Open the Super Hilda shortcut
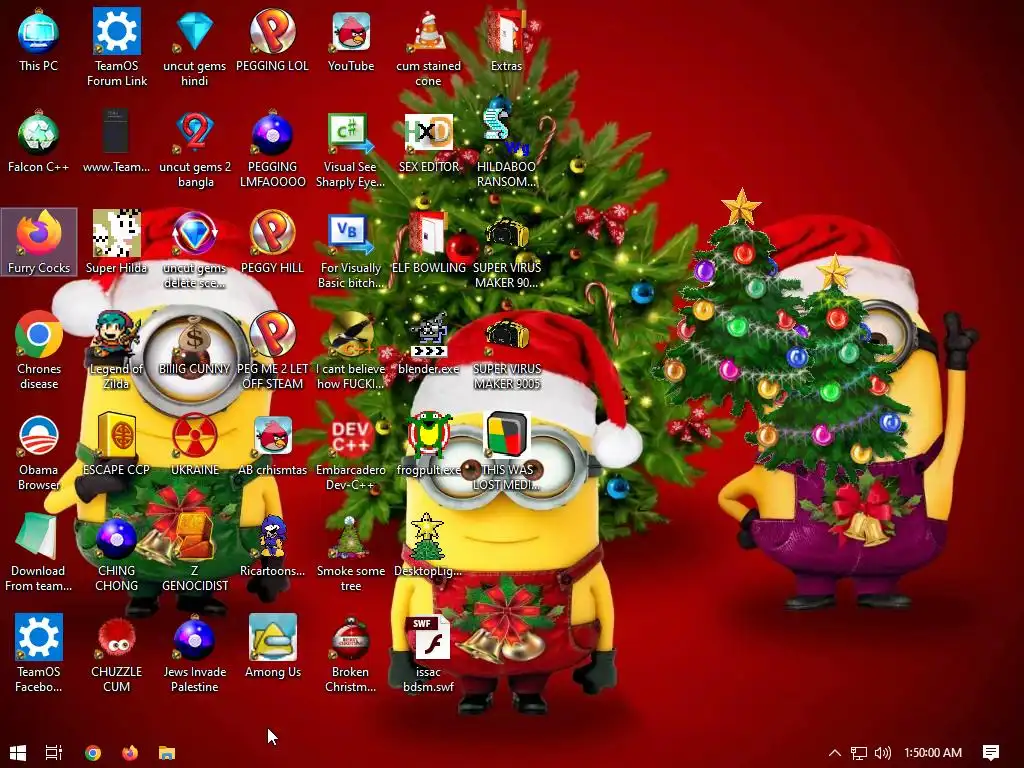 (116, 242)
